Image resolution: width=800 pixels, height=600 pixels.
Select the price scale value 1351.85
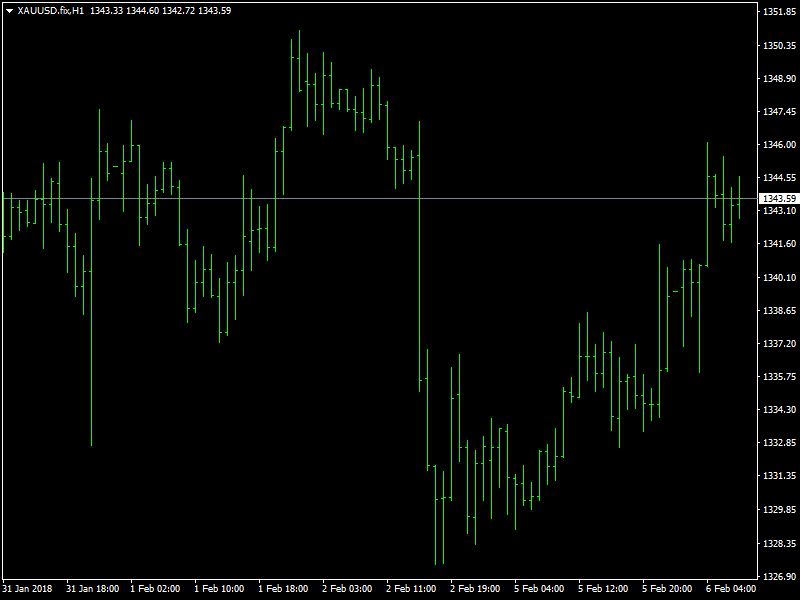[779, 12]
